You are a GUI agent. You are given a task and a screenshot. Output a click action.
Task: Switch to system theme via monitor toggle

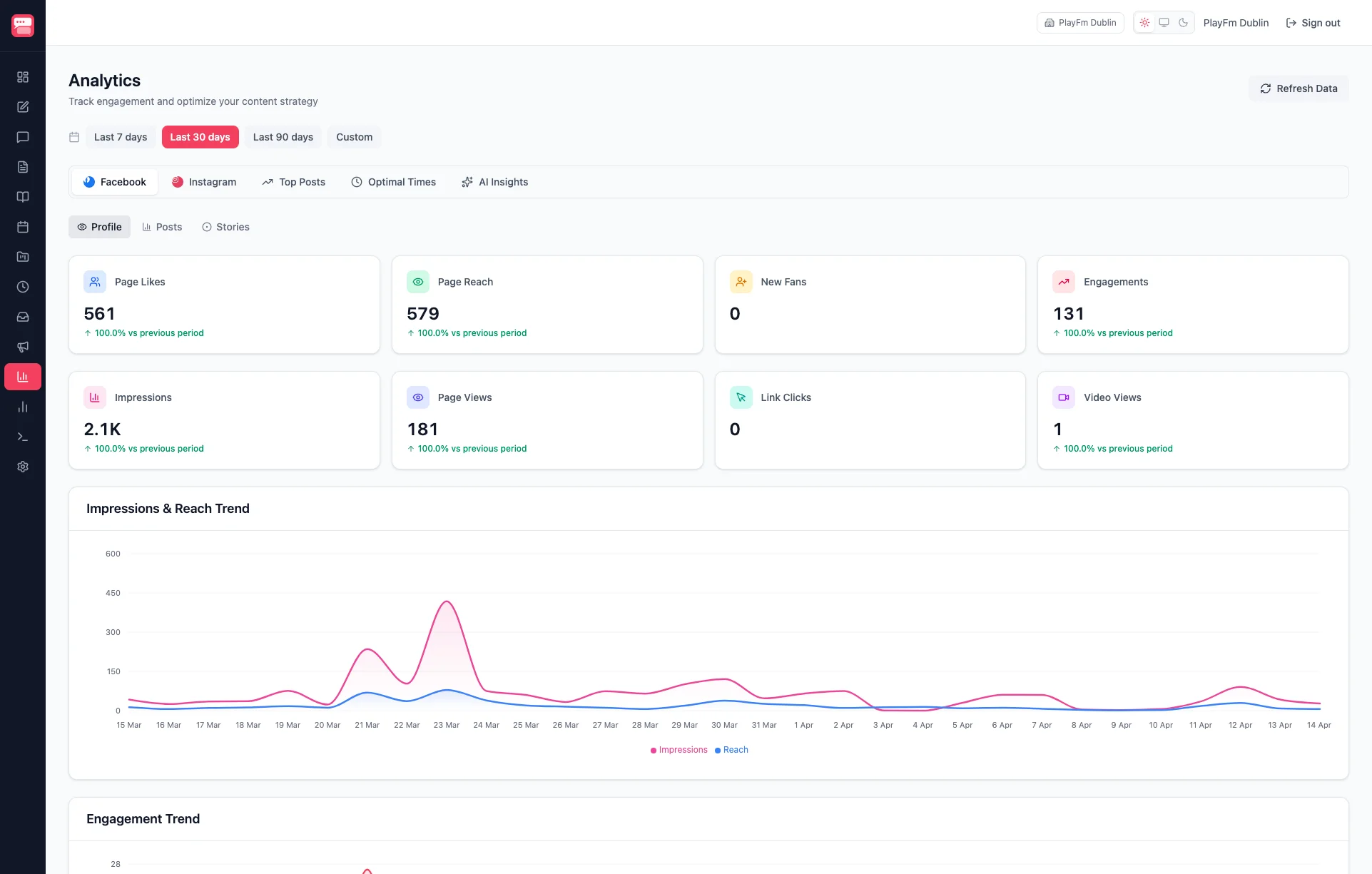point(1164,22)
